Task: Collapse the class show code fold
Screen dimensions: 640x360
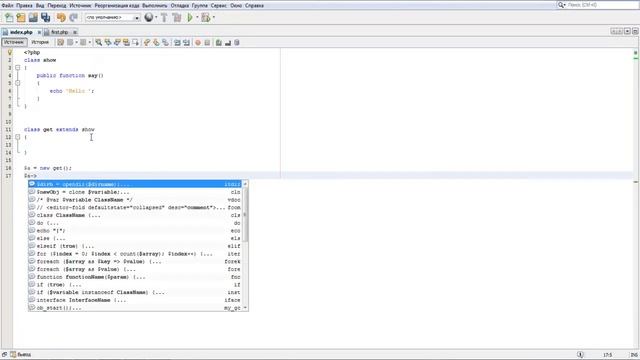Action: click(x=18, y=68)
